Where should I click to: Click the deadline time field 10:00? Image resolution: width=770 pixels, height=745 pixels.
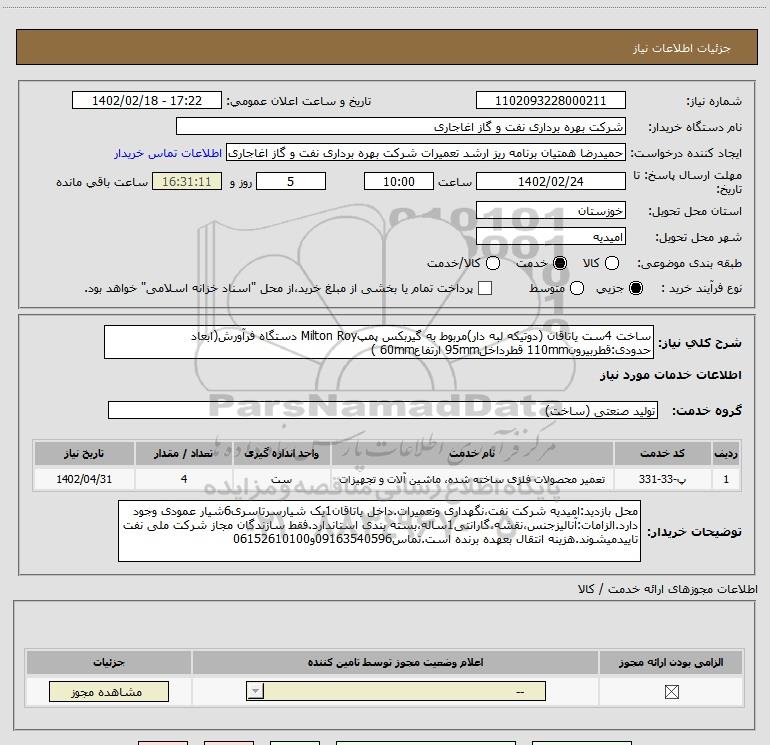click(399, 182)
